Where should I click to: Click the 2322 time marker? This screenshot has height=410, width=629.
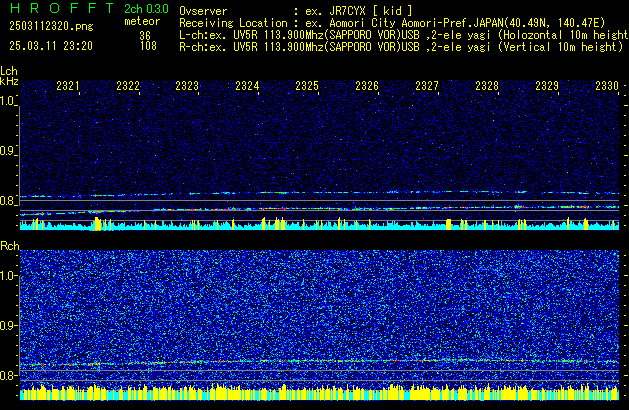(128, 86)
